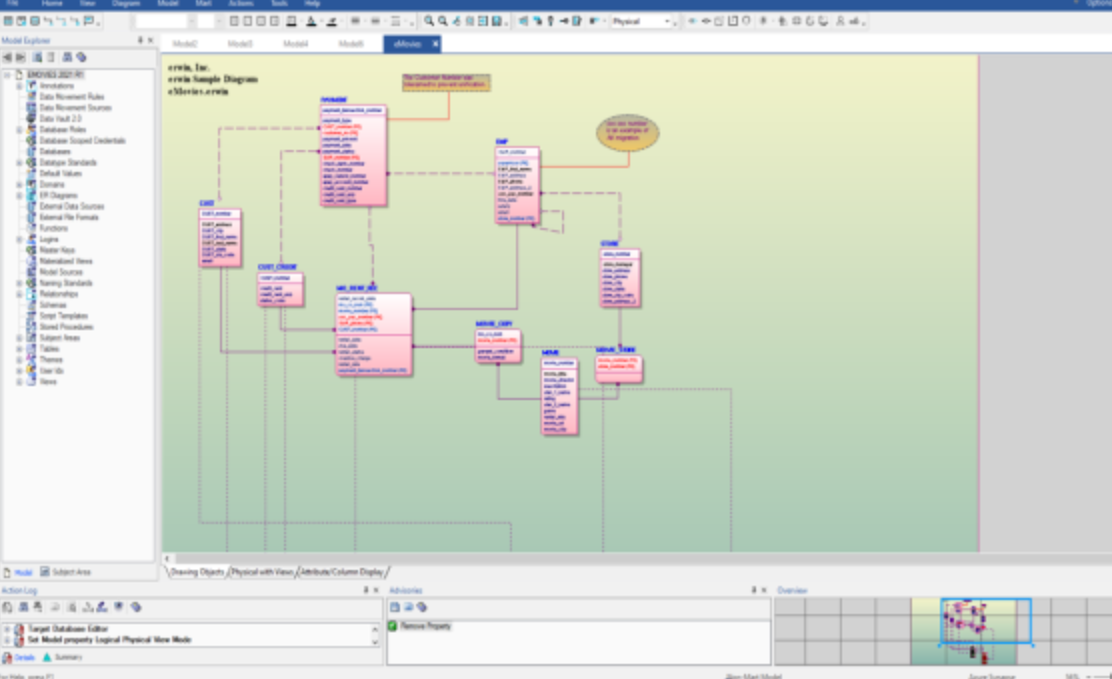
Task: Click the Data Vault 2.0 tree icon
Action: pyautogui.click(x=31, y=118)
